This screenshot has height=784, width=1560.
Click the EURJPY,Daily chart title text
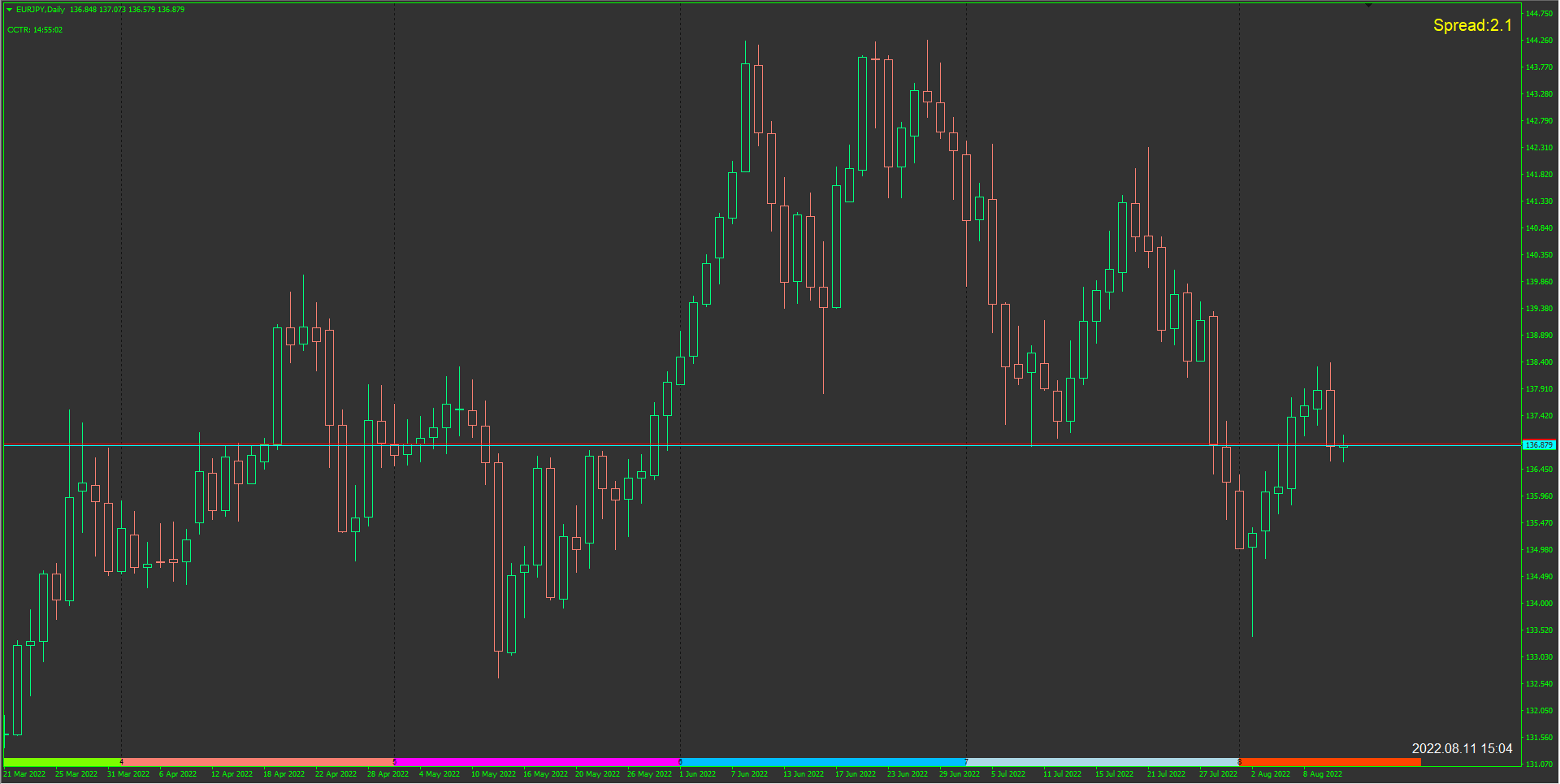coord(41,10)
